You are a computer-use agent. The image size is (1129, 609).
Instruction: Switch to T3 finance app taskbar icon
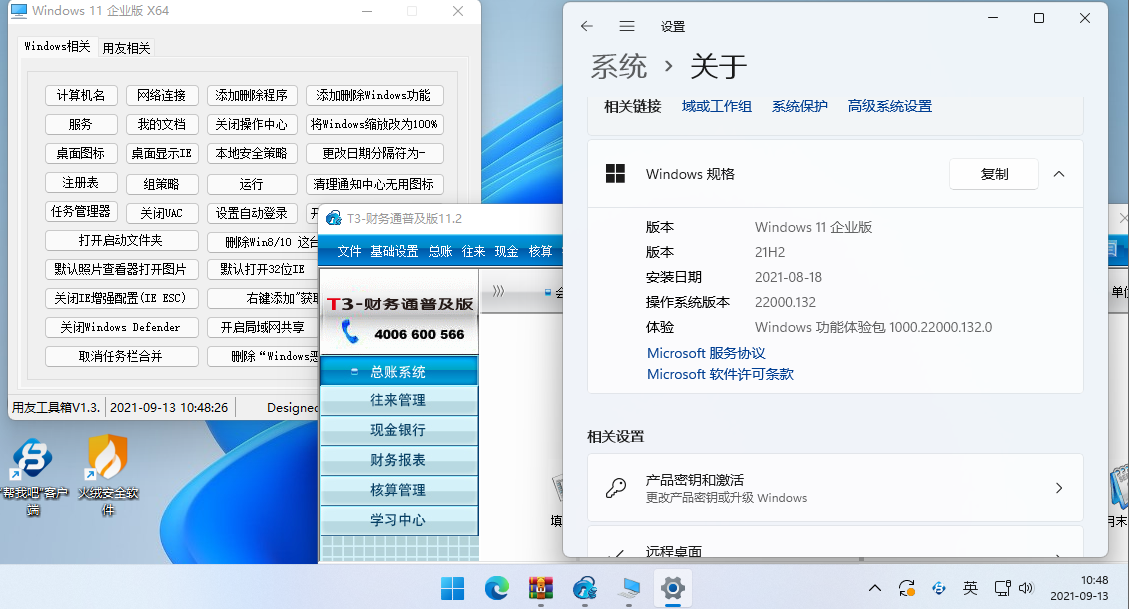[585, 588]
